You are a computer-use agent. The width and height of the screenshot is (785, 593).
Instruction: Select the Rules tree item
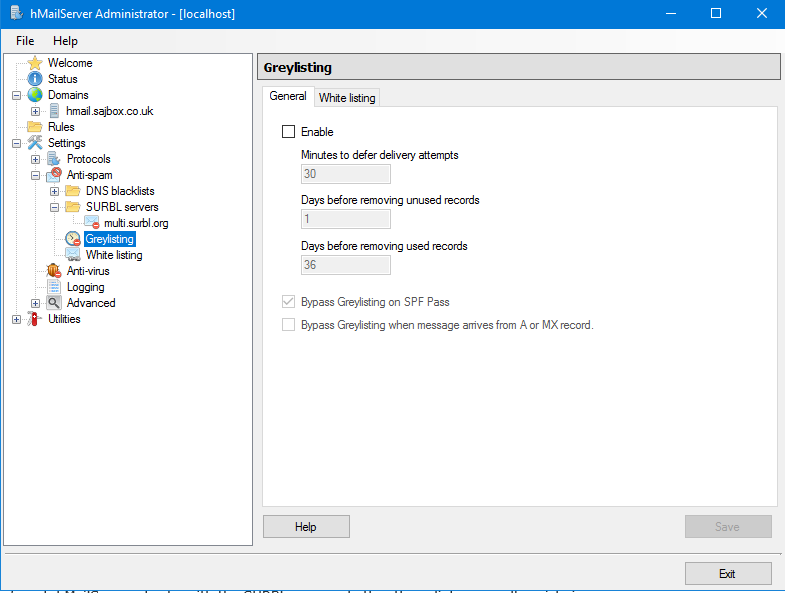[x=61, y=127]
